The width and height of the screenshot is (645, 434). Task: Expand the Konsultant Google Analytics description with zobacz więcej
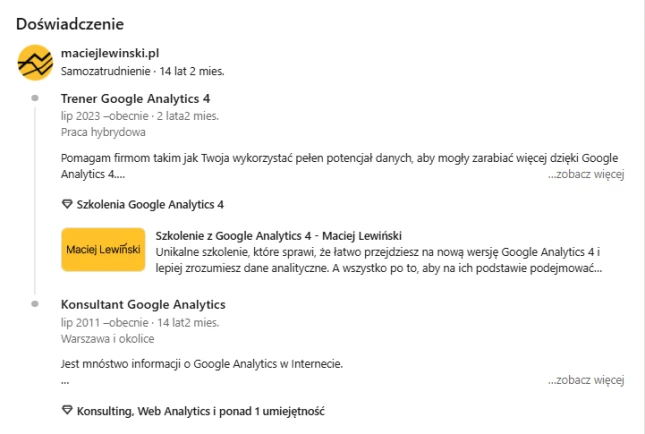pyautogui.click(x=586, y=380)
